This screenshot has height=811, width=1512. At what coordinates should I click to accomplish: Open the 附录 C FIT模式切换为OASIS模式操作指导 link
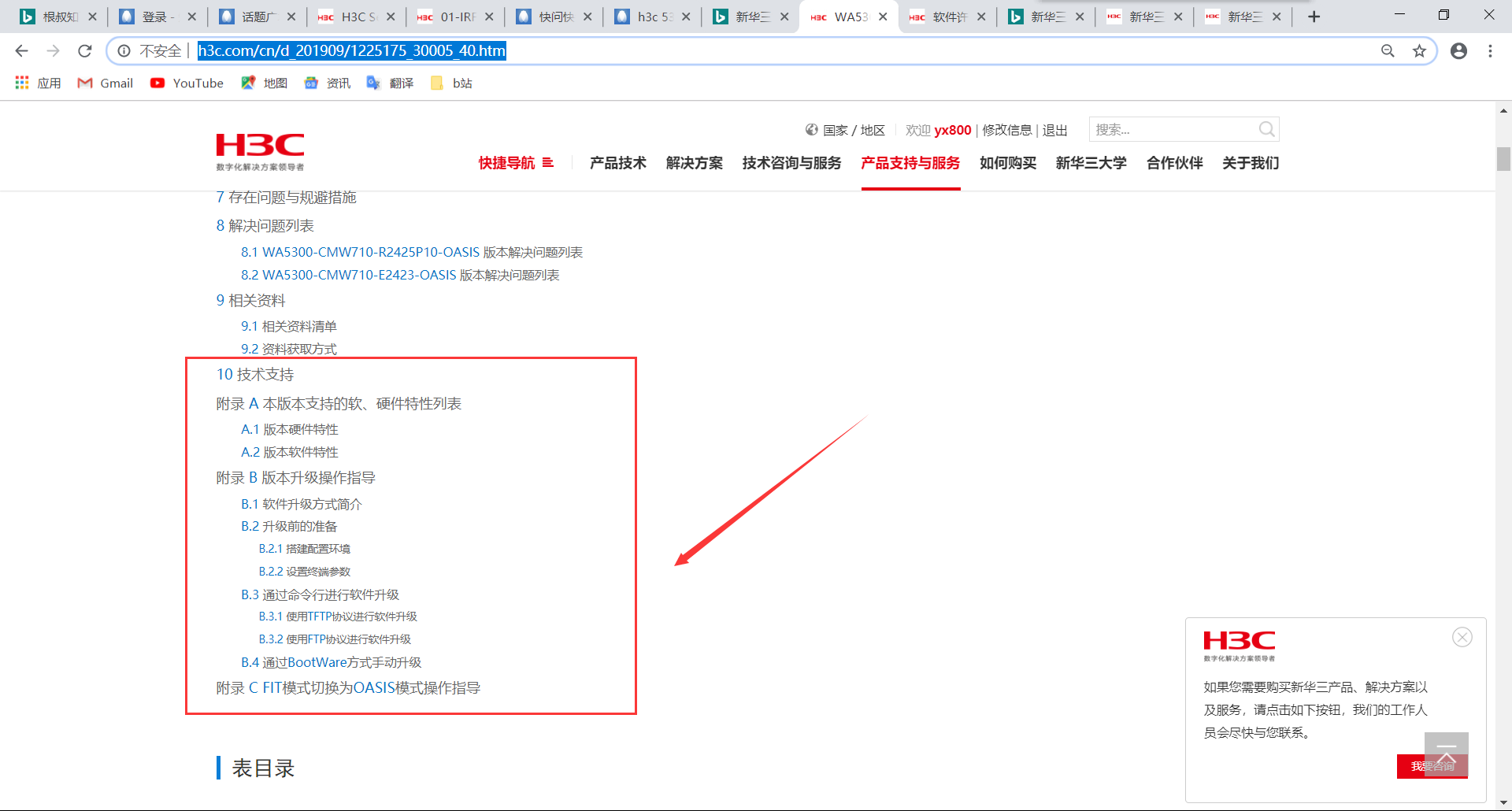[348, 688]
